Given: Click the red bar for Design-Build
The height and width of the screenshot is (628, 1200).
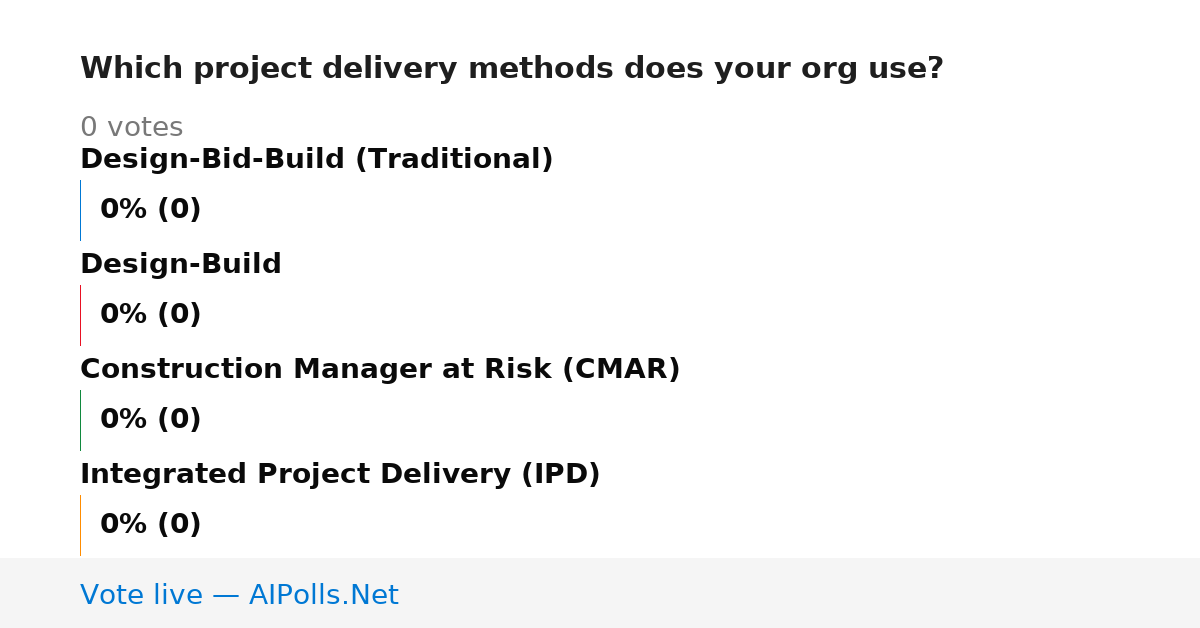Looking at the screenshot, I should click(80, 315).
